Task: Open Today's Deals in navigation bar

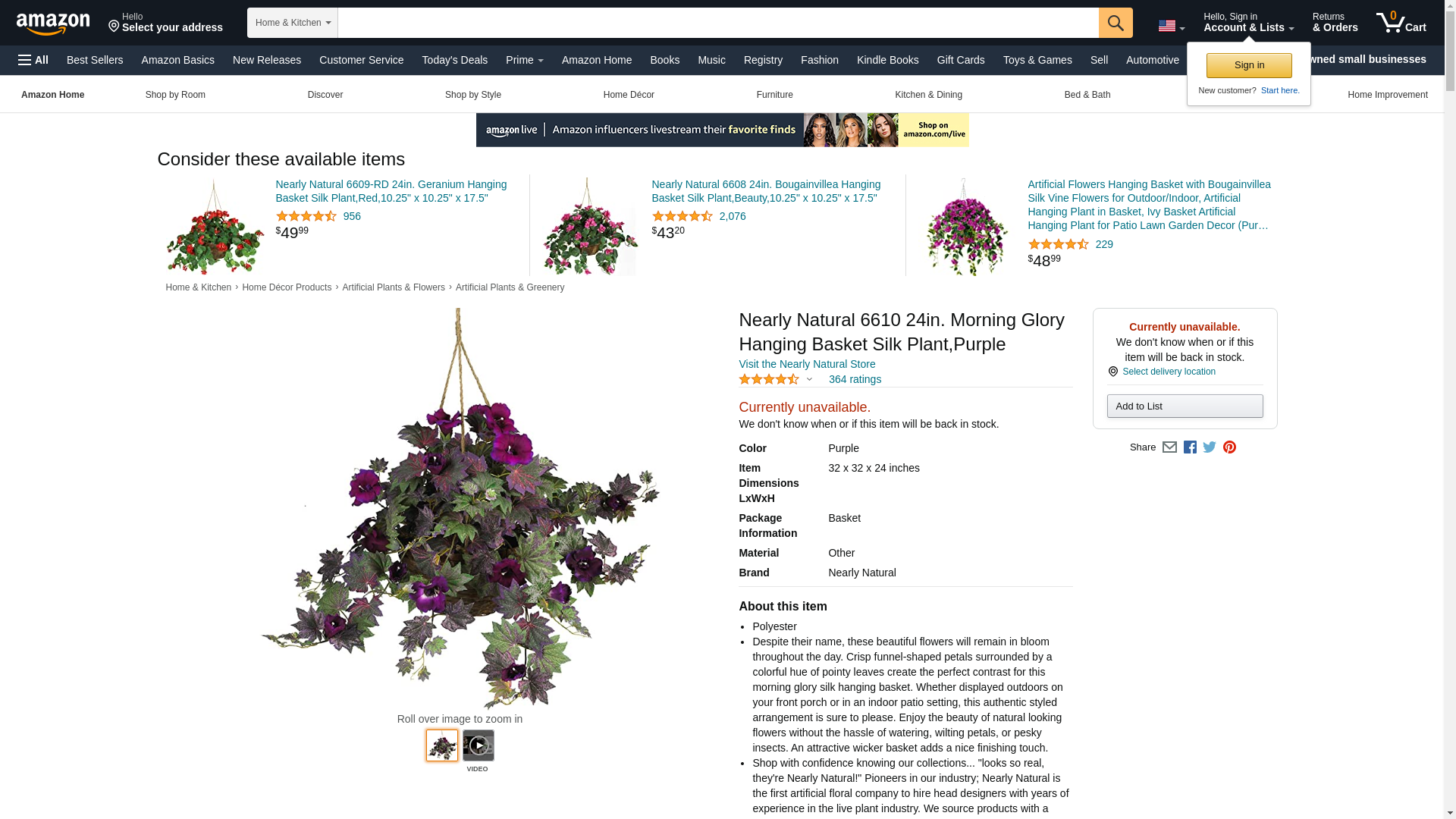Action: click(x=454, y=60)
